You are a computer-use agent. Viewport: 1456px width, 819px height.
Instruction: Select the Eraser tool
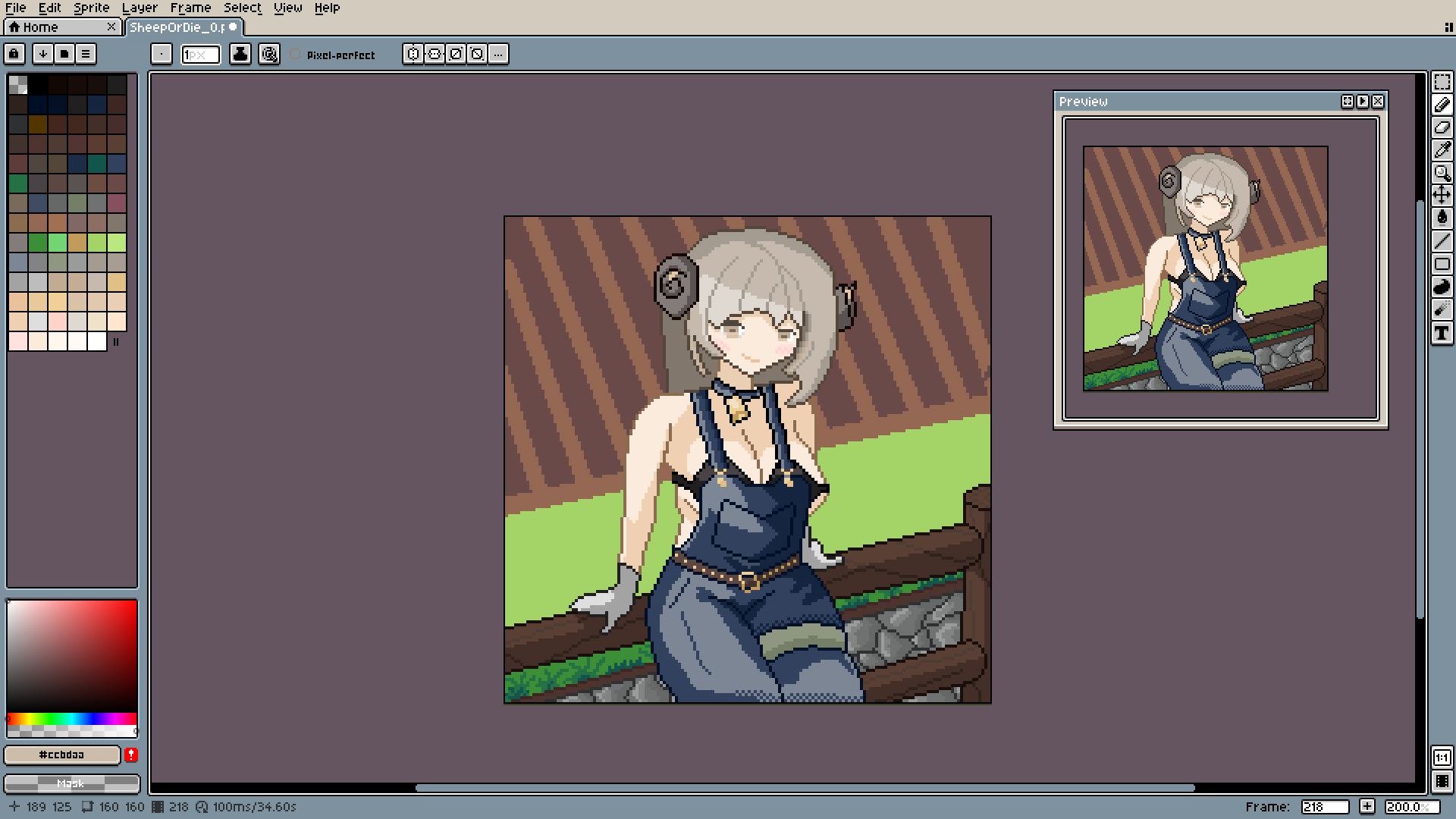click(1442, 127)
